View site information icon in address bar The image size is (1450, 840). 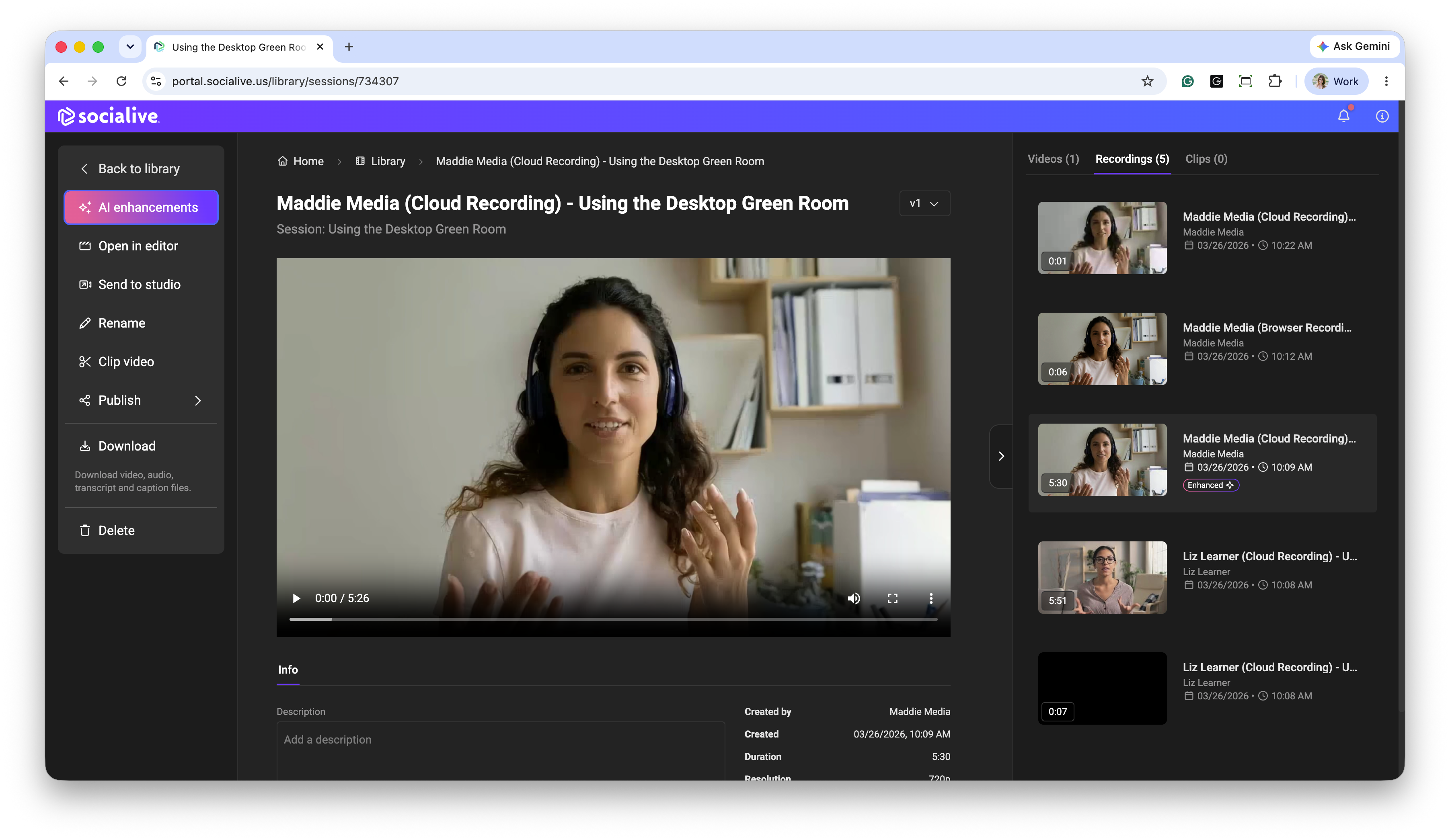pyautogui.click(x=156, y=81)
